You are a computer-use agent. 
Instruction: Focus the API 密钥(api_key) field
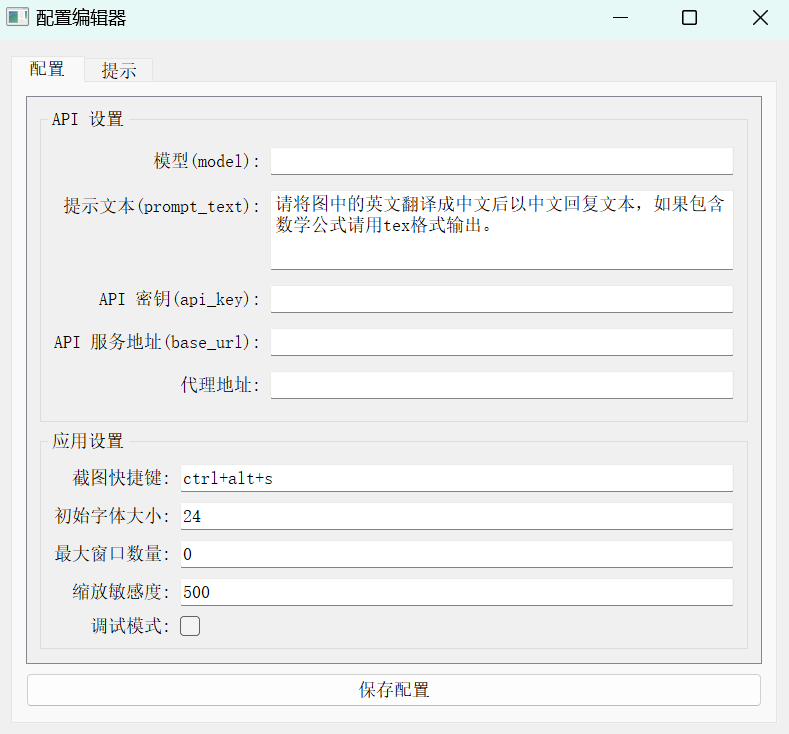[502, 299]
